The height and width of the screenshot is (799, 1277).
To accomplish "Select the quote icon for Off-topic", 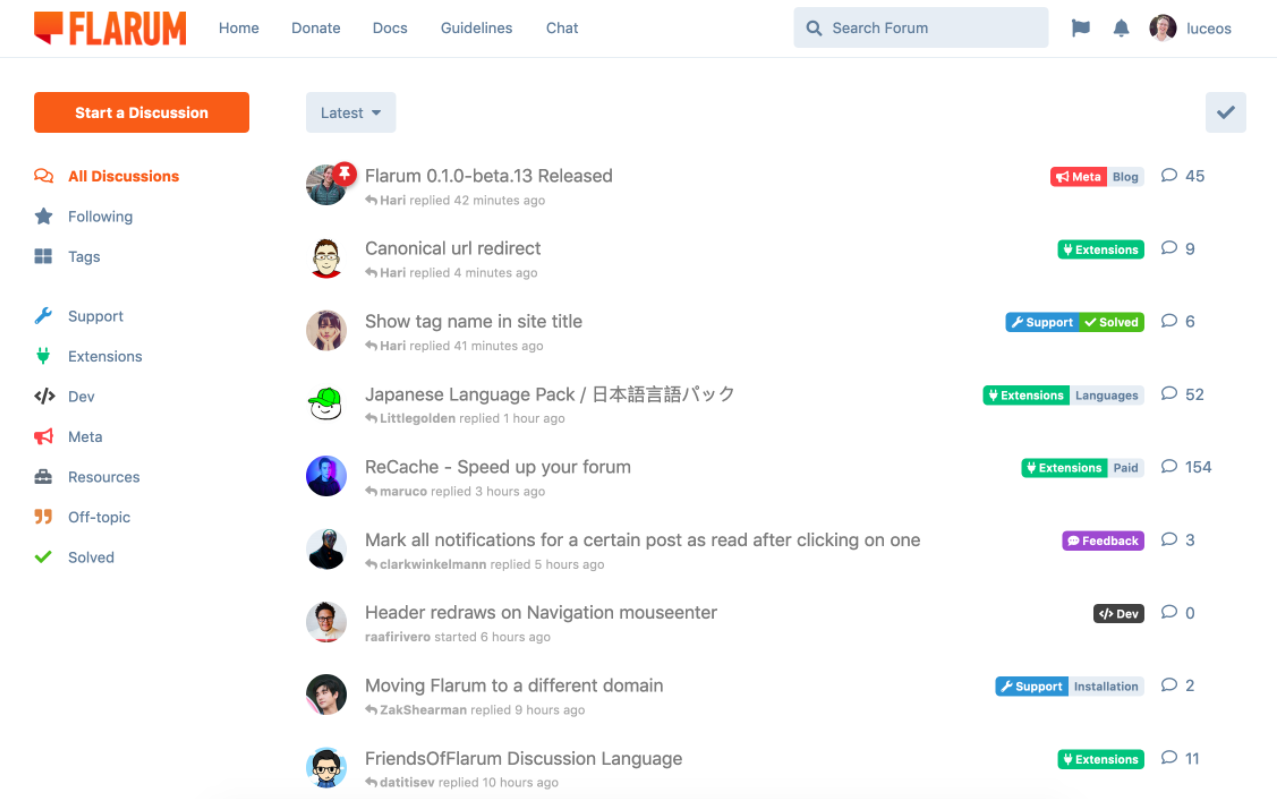I will click(42, 516).
